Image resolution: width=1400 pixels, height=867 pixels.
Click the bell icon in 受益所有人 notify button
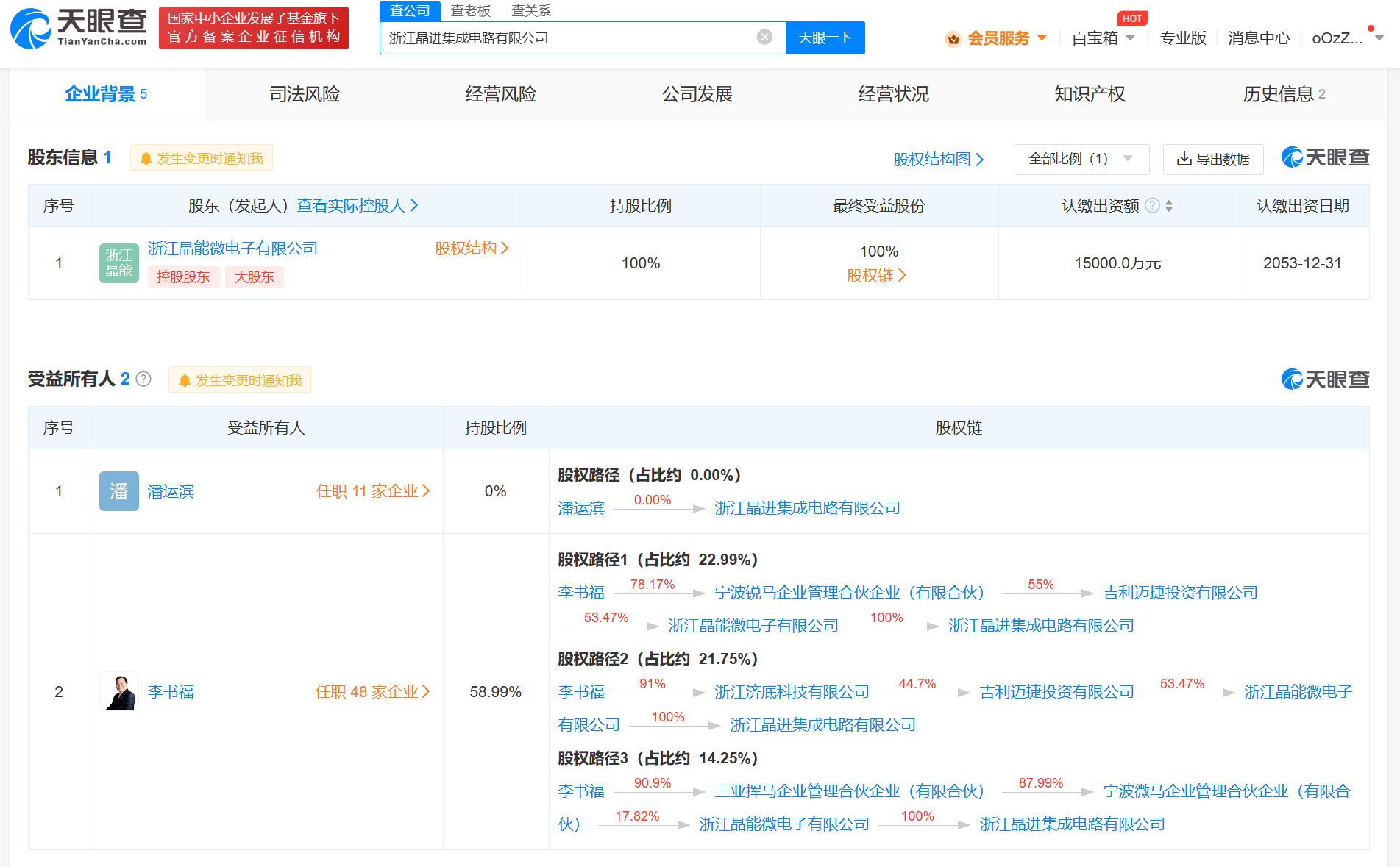184,380
